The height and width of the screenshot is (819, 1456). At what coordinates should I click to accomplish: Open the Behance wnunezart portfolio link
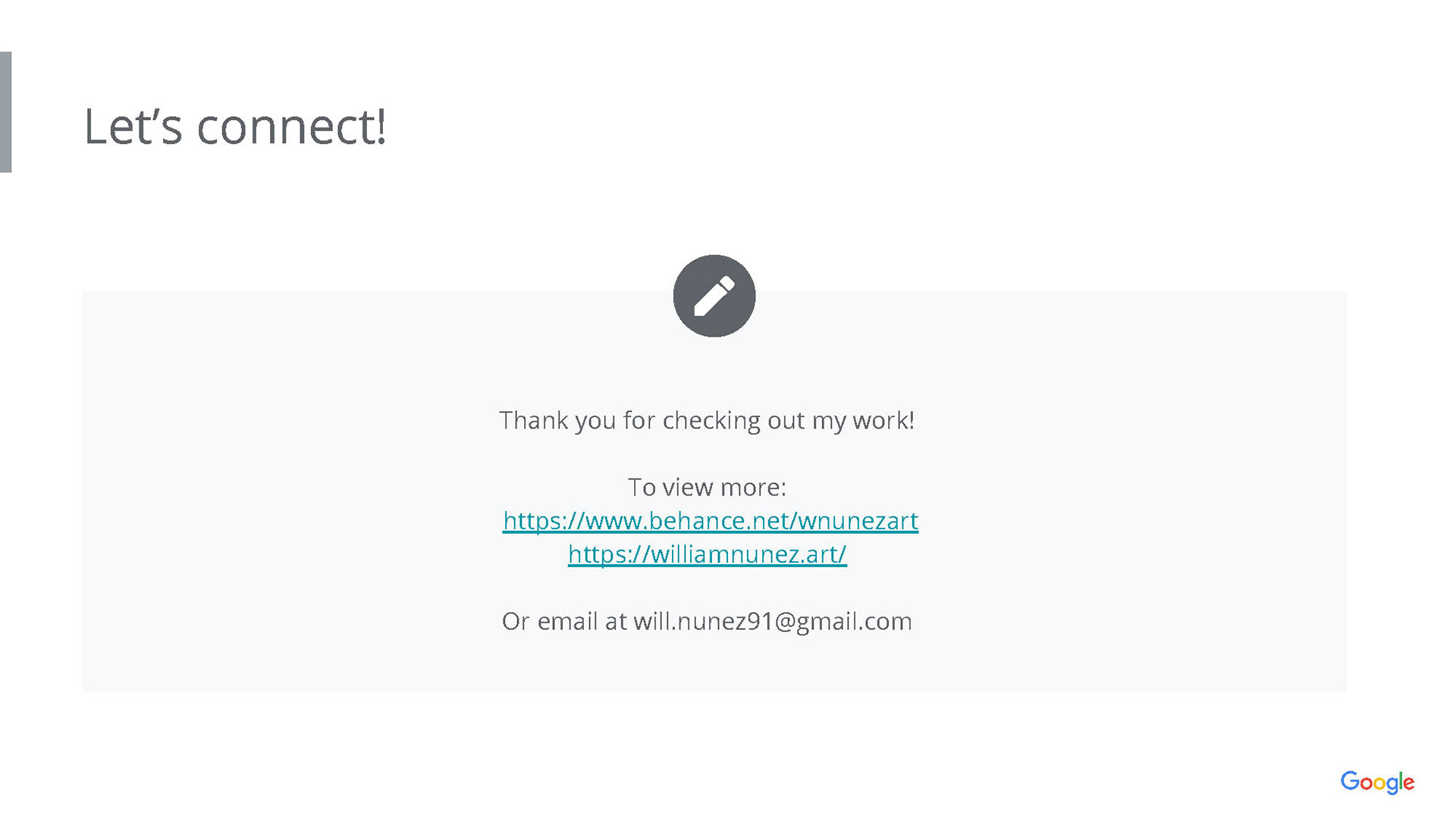point(710,521)
